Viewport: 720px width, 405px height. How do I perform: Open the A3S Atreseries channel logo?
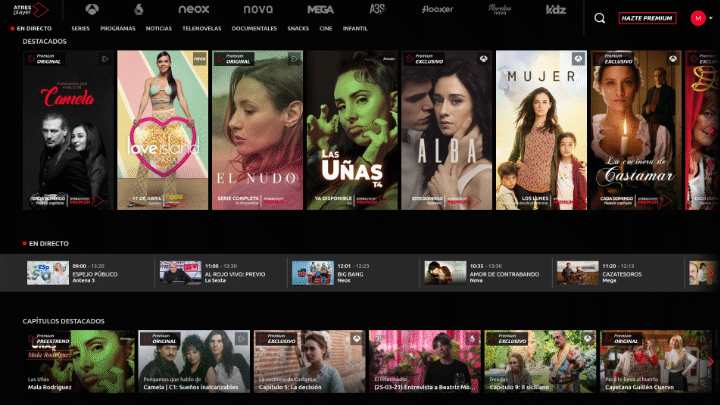[x=377, y=9]
